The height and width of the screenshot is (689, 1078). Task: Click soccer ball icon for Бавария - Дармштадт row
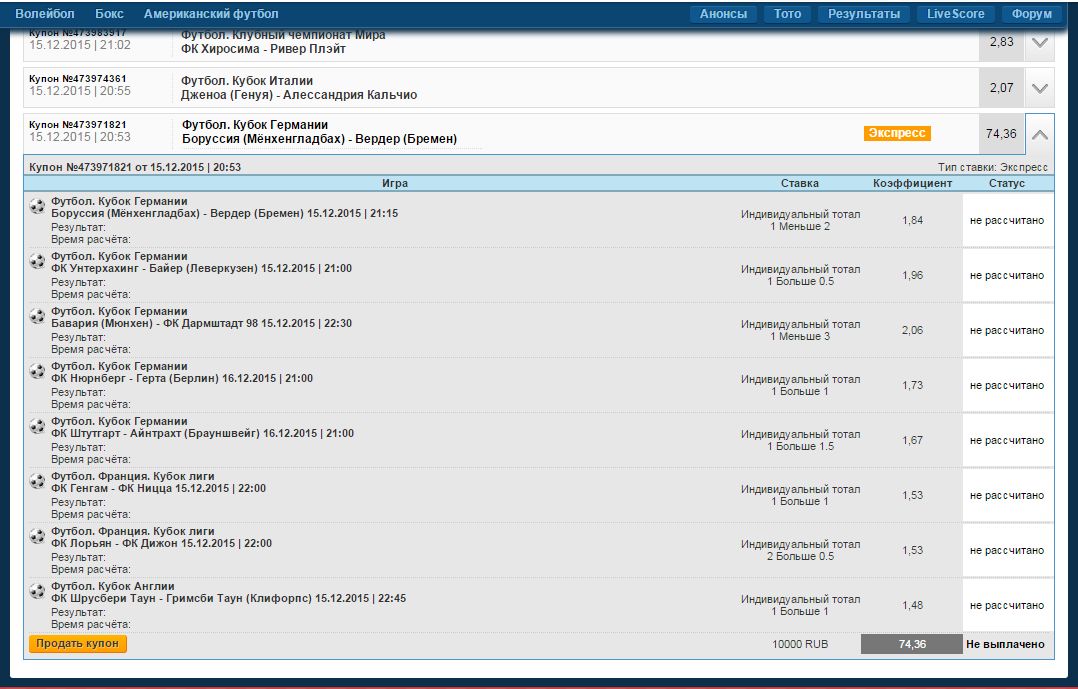(x=37, y=315)
